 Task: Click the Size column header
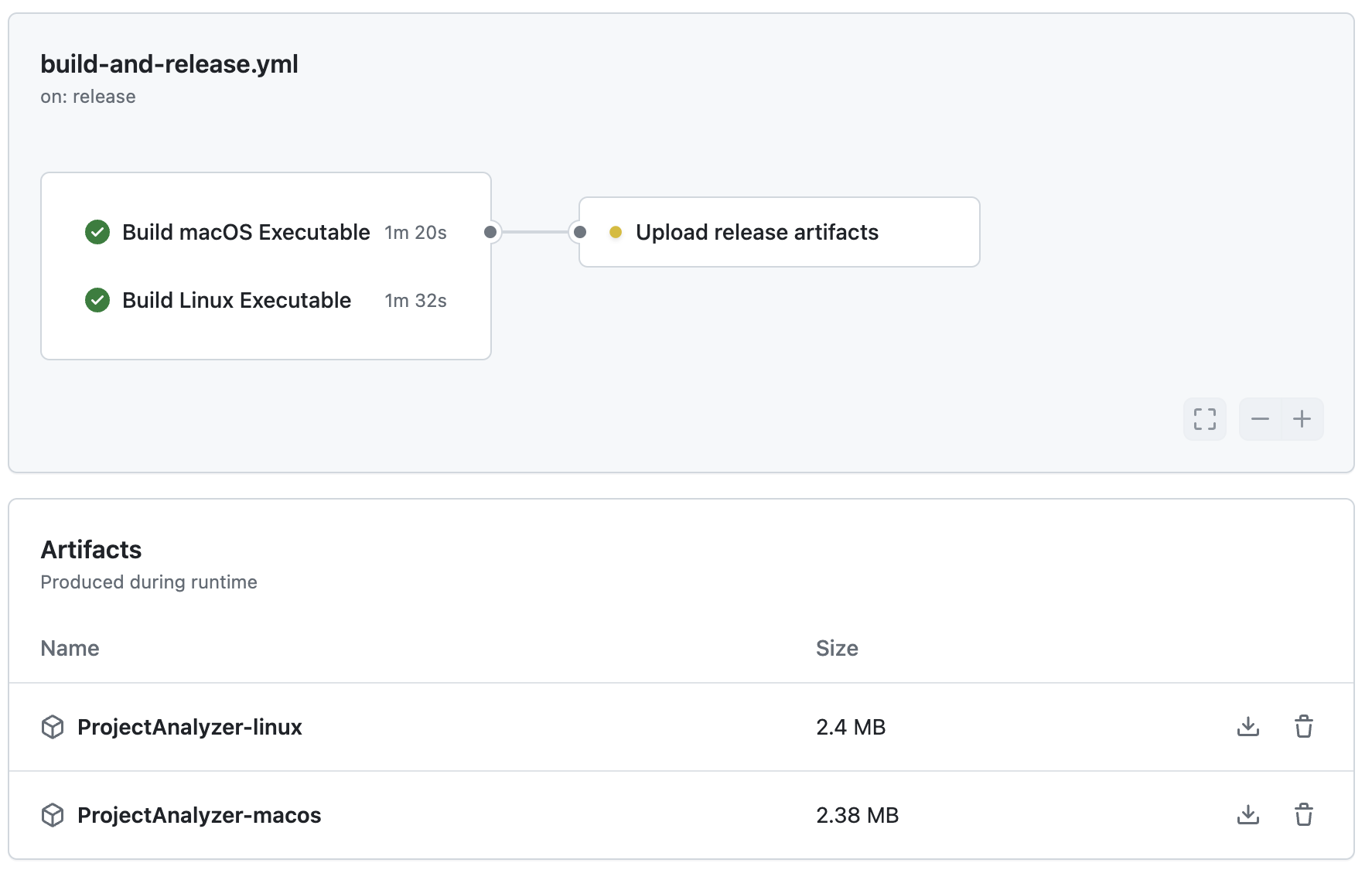click(x=837, y=648)
